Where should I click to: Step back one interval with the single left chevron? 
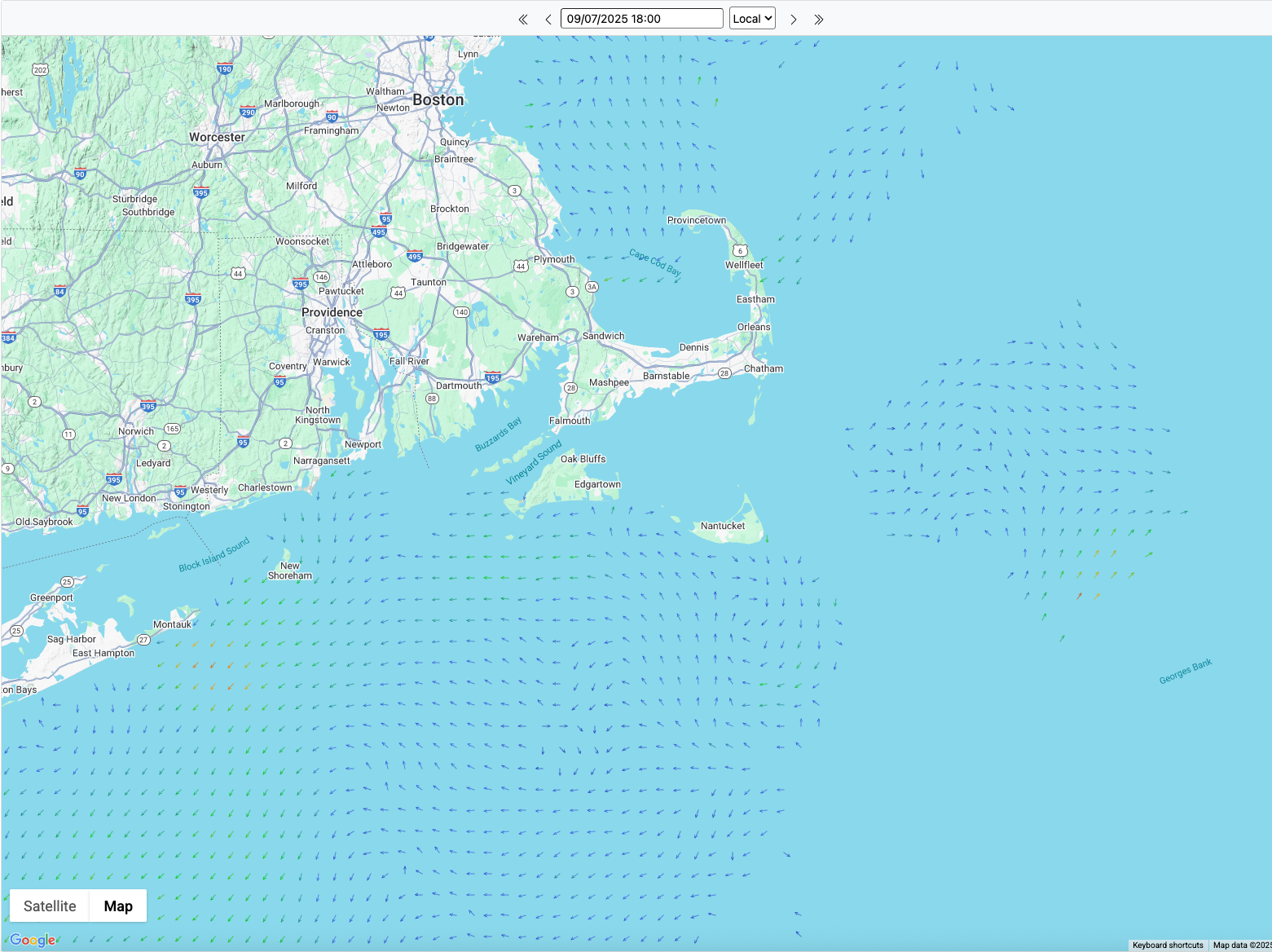(x=548, y=18)
